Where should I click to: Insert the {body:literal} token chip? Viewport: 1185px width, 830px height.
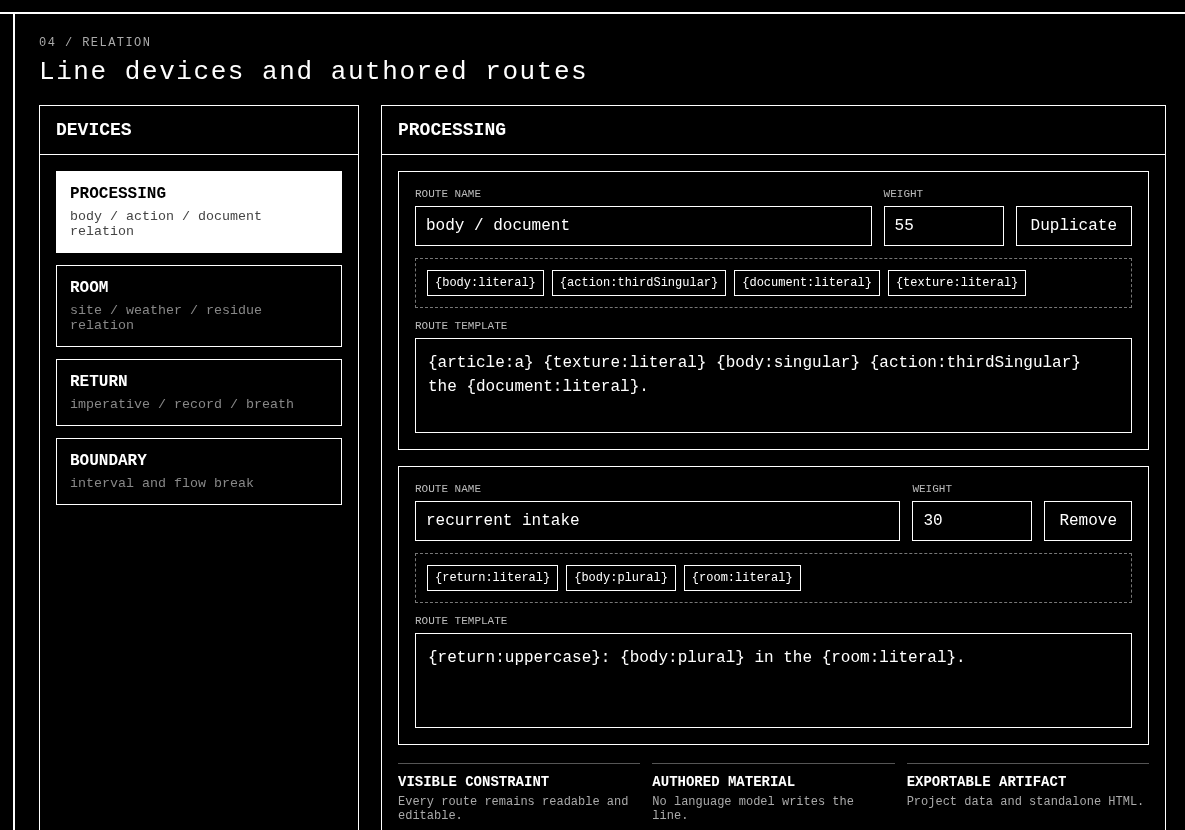coord(485,283)
